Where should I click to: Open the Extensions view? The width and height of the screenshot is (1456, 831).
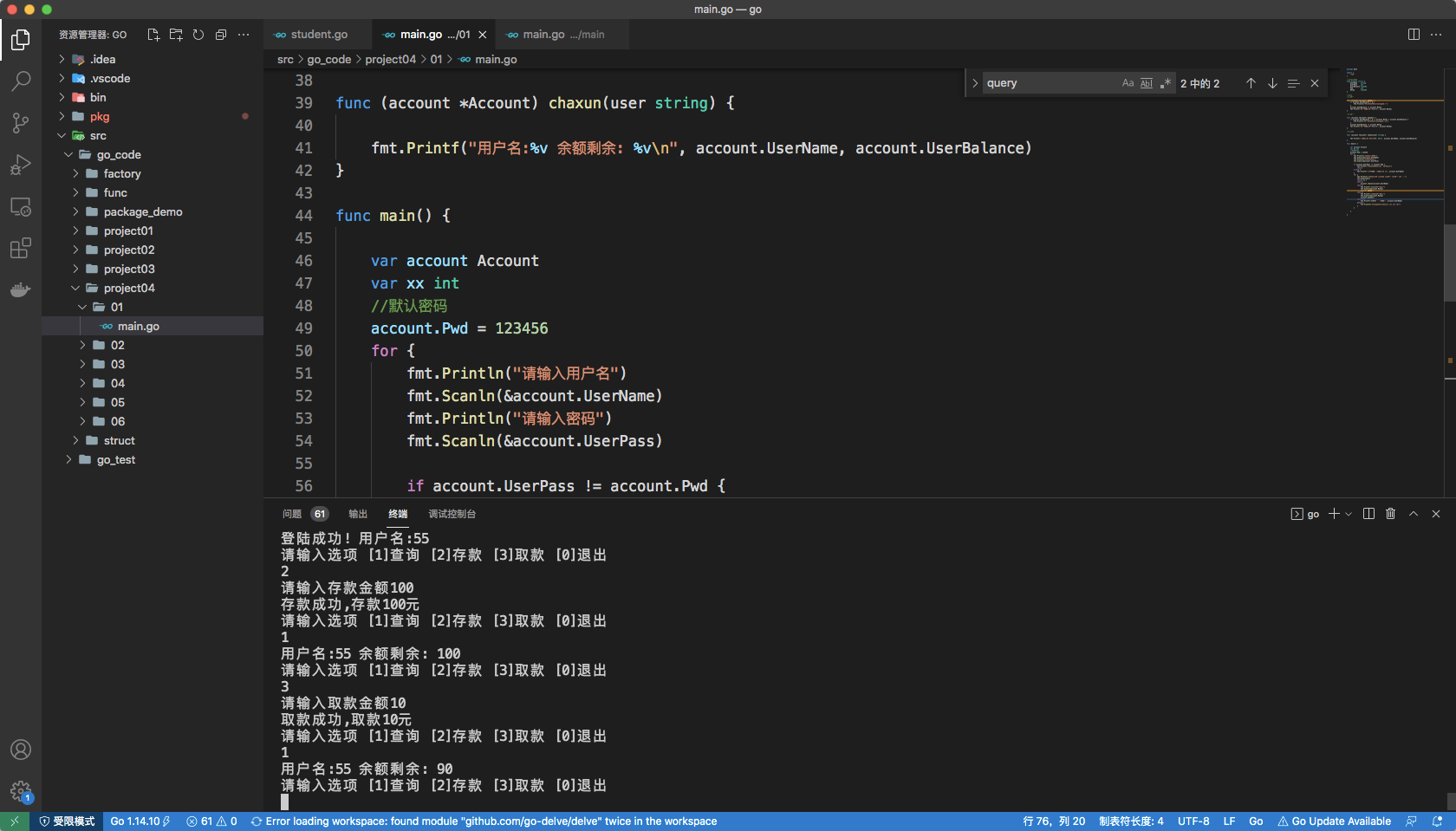(x=21, y=249)
